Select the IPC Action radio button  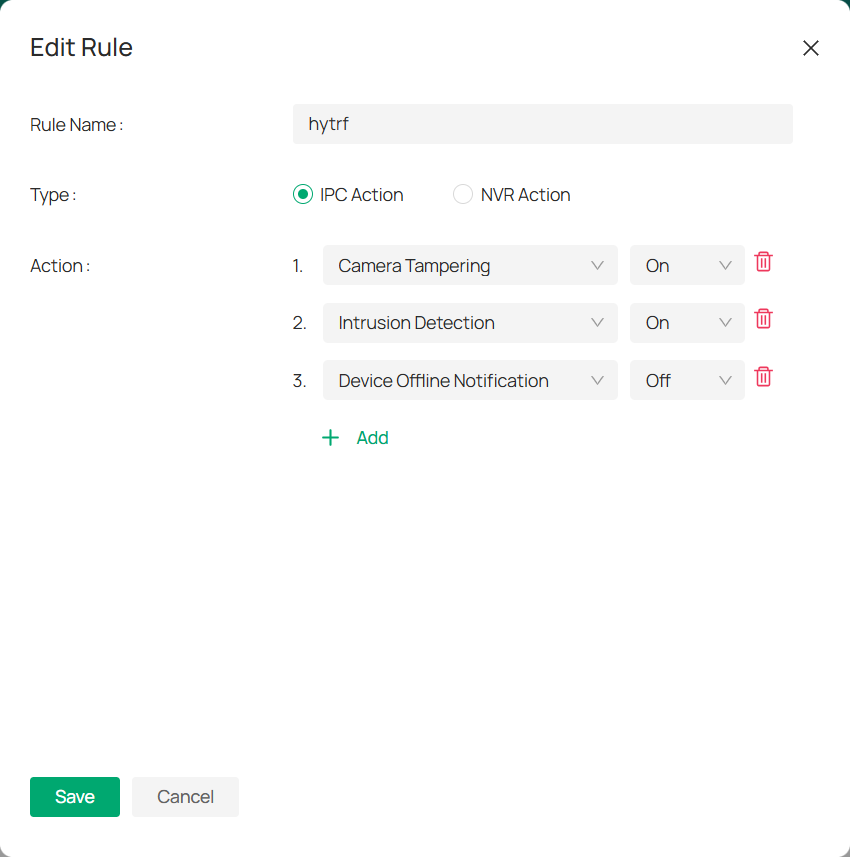(302, 194)
